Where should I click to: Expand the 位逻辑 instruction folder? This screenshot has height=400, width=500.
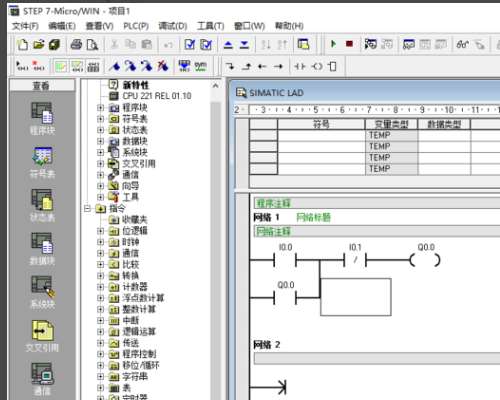click(x=100, y=231)
